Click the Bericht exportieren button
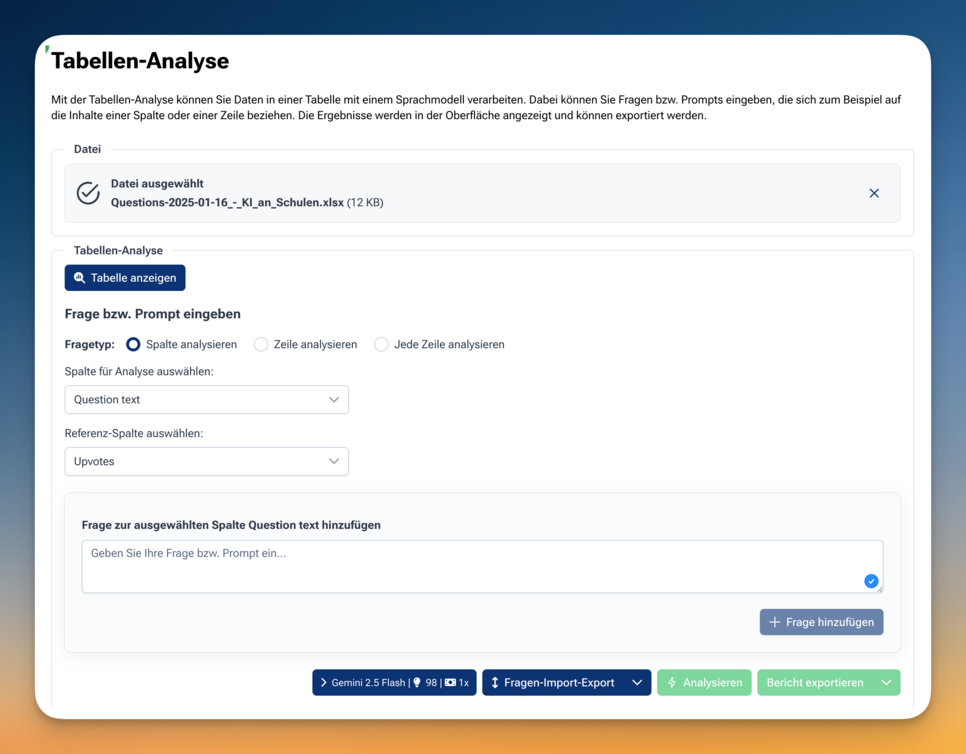The width and height of the screenshot is (966, 754). (814, 683)
